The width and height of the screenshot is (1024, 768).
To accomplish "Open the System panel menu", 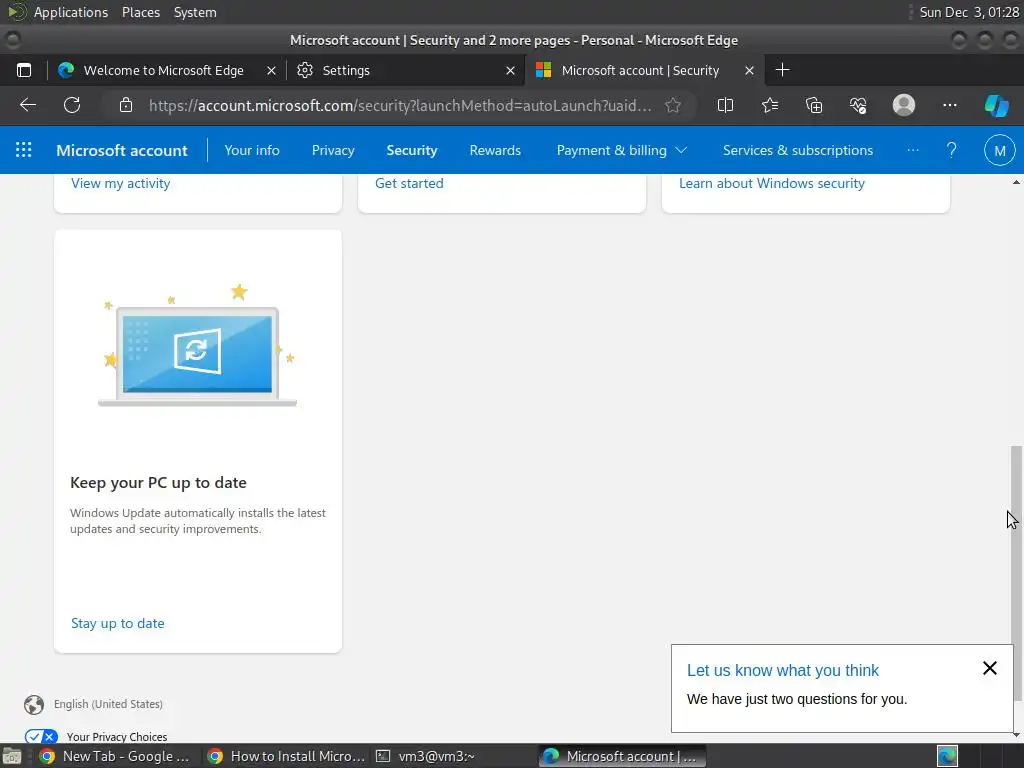I will click(x=195, y=12).
